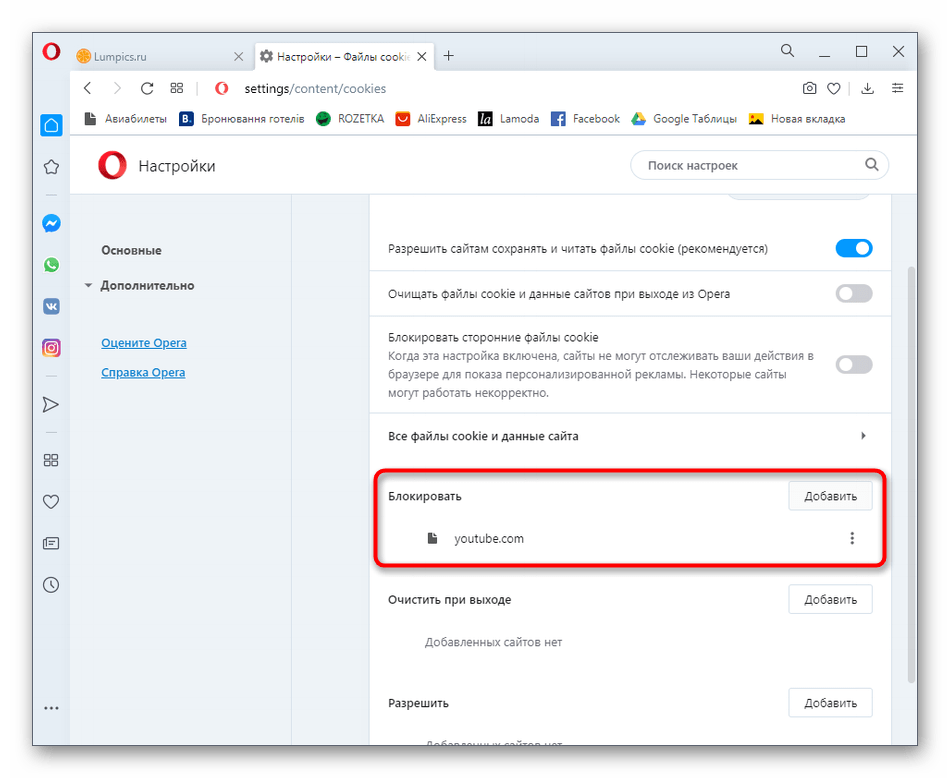
Task: Click the Opera logo beside Настройки heading
Action: (113, 165)
